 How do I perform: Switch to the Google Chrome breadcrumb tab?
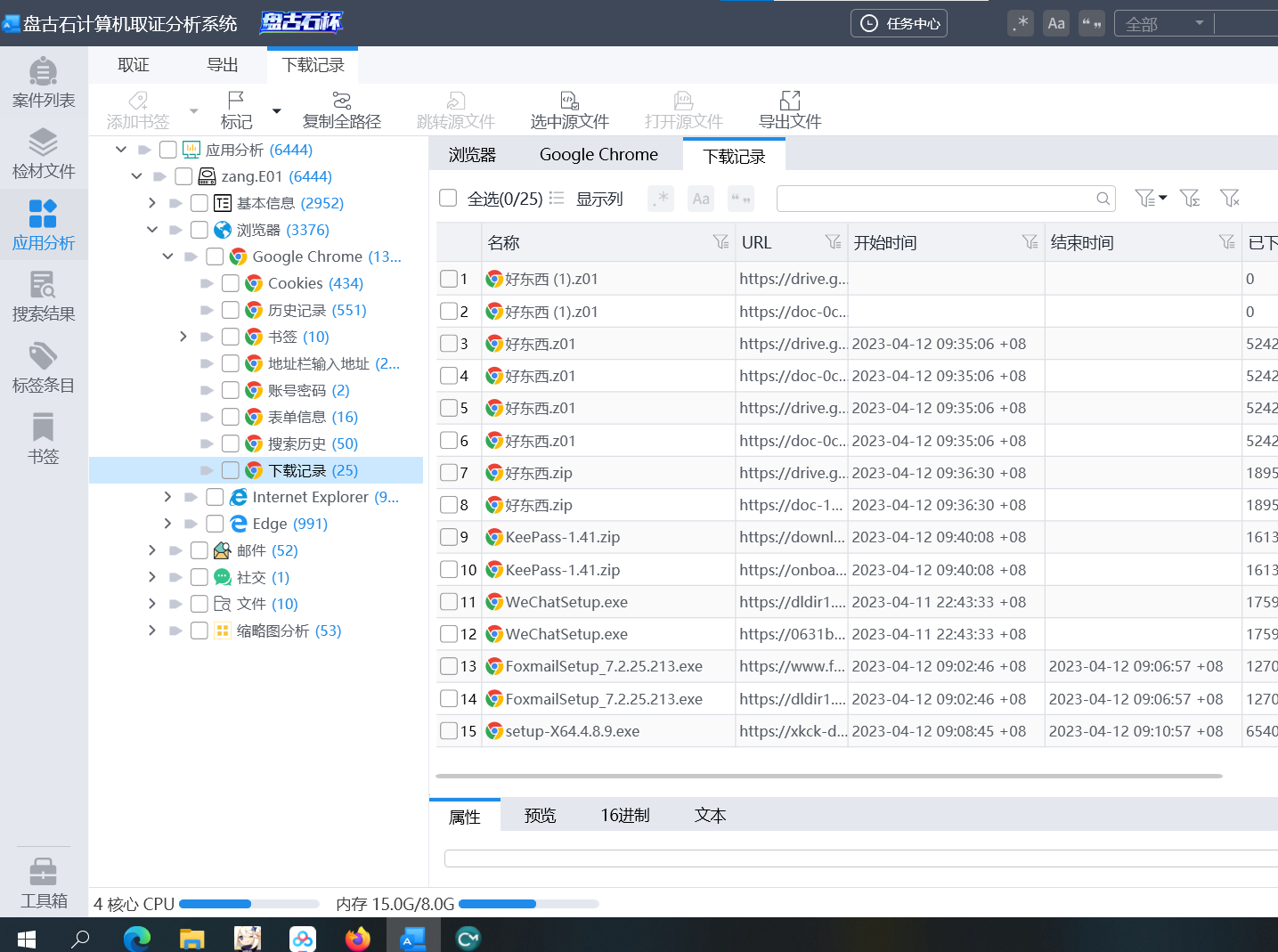pyautogui.click(x=598, y=154)
